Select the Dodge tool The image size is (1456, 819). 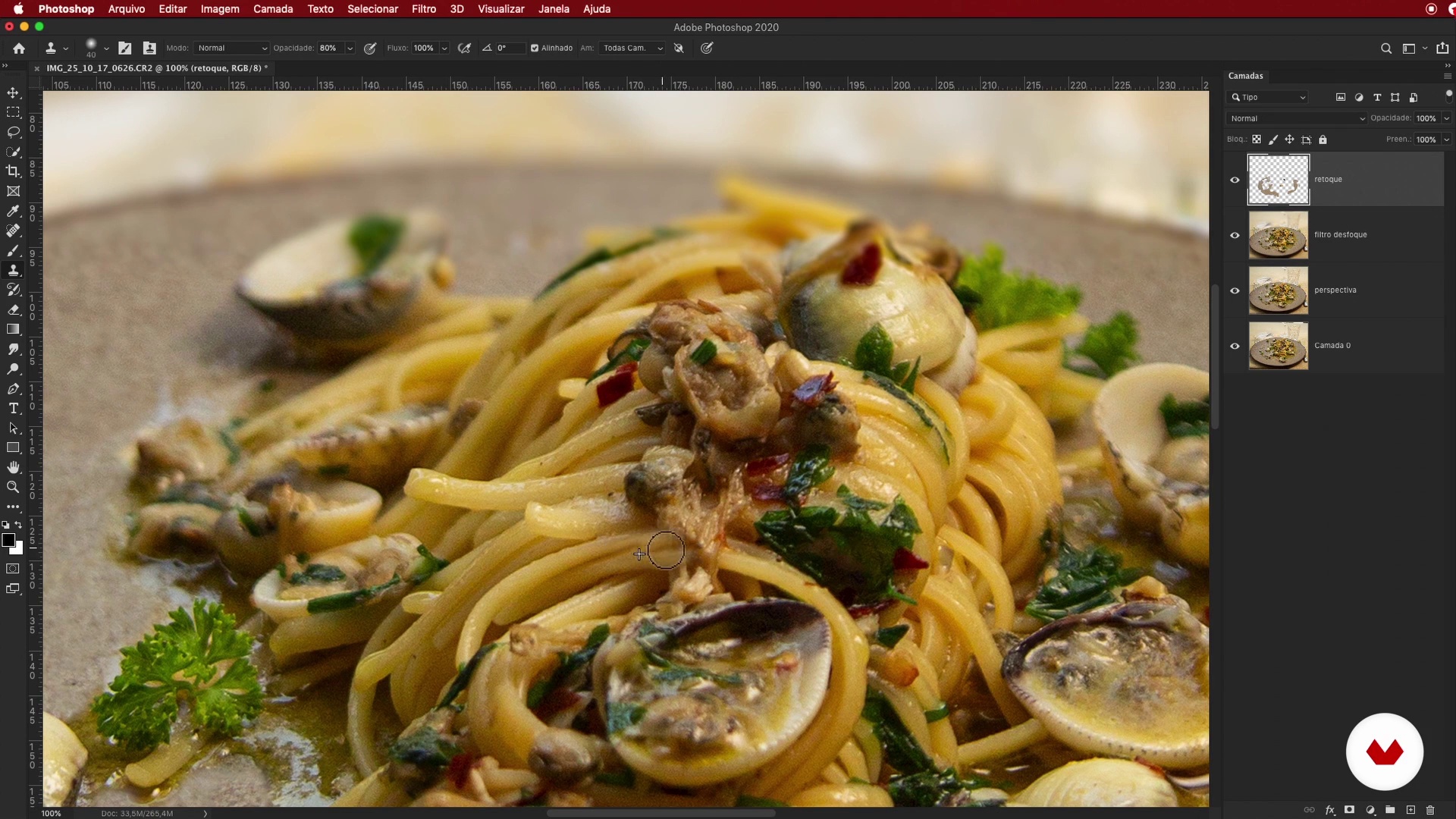coord(13,369)
